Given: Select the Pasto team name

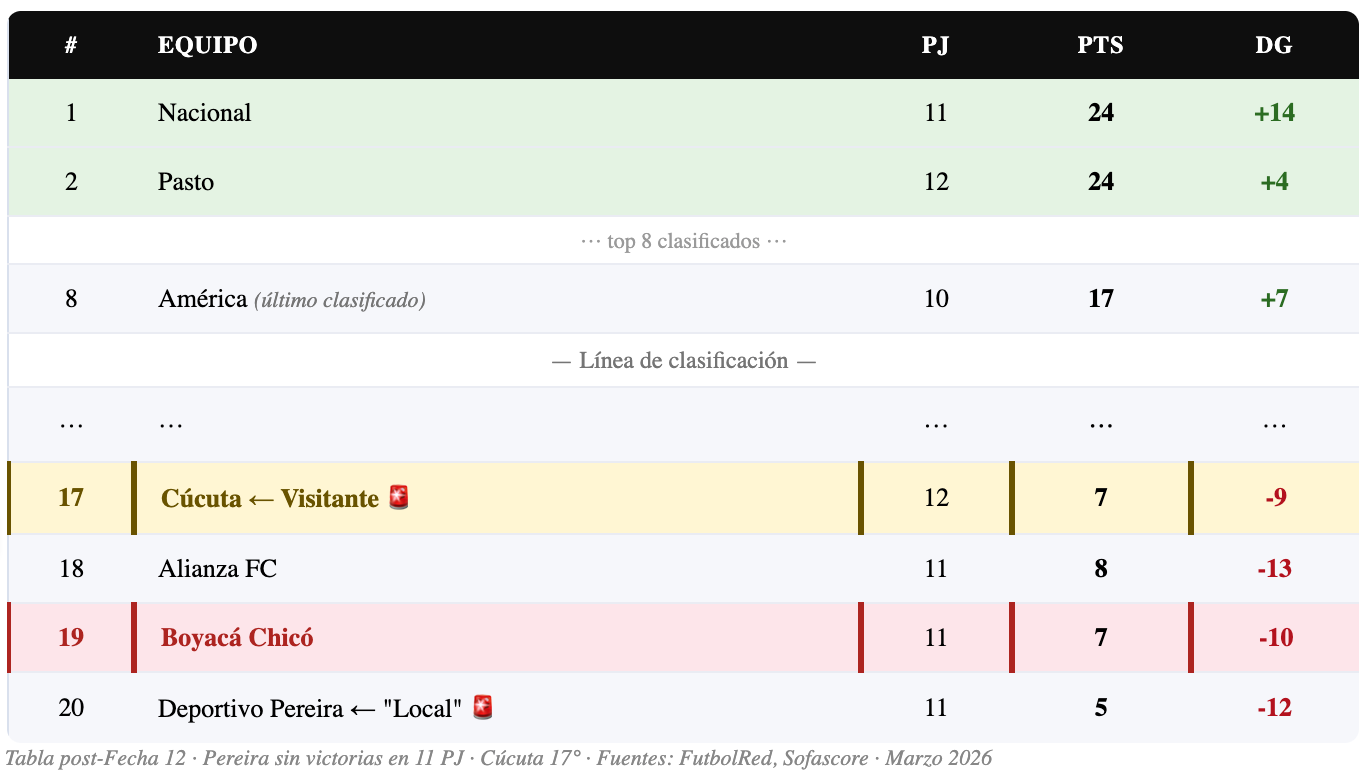Looking at the screenshot, I should point(186,182).
